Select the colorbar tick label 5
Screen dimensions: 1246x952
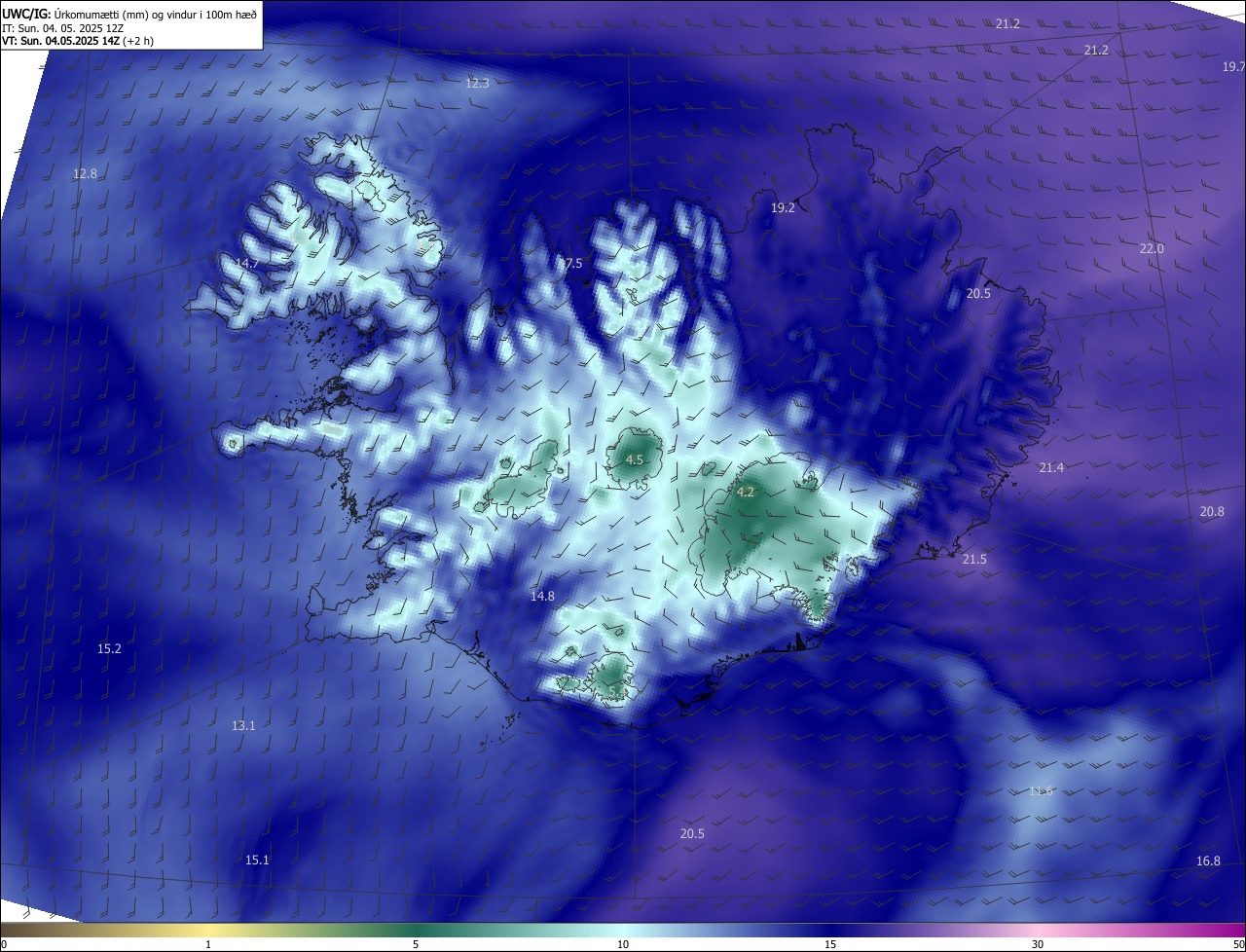point(416,944)
